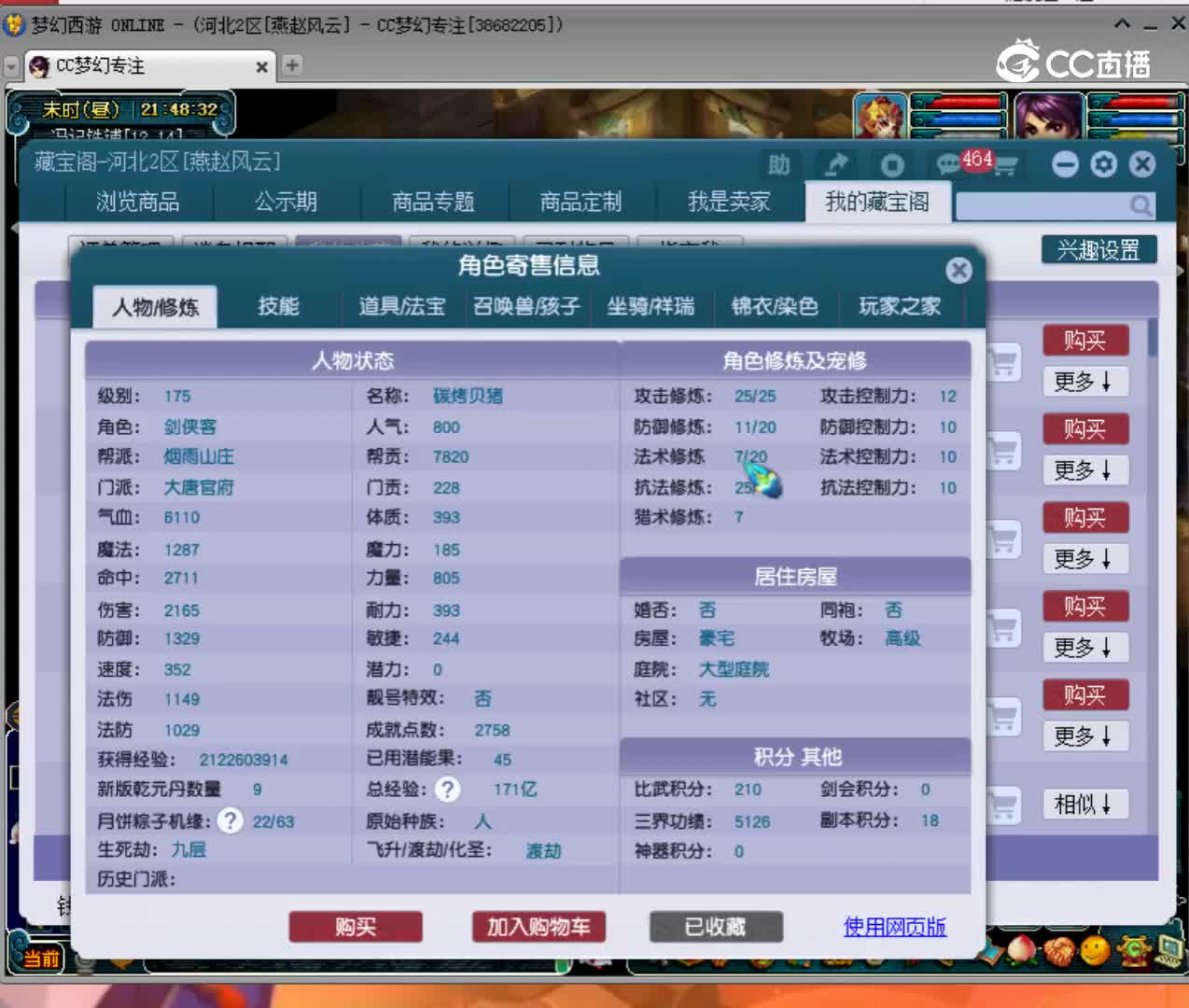1189x1008 pixels.
Task: Expand the third 更多 dropdown
Action: 1084,558
